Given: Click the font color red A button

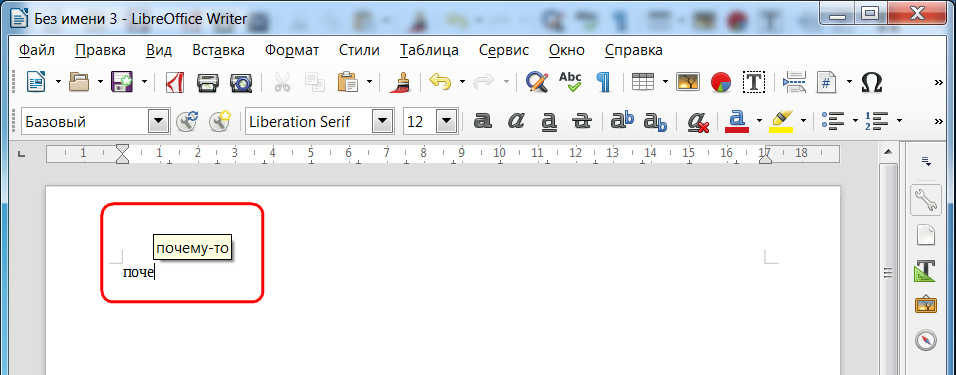Looking at the screenshot, I should [737, 121].
